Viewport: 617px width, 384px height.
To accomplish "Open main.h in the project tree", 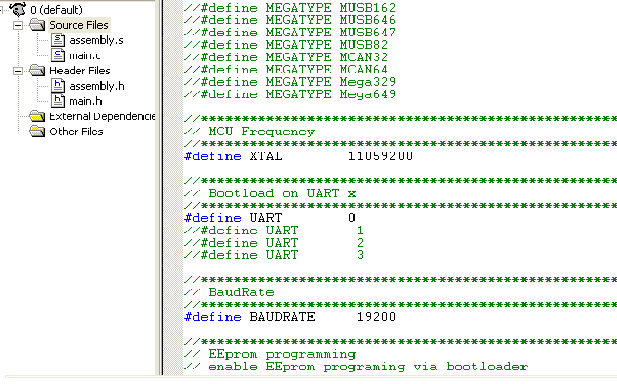I will (x=86, y=101).
